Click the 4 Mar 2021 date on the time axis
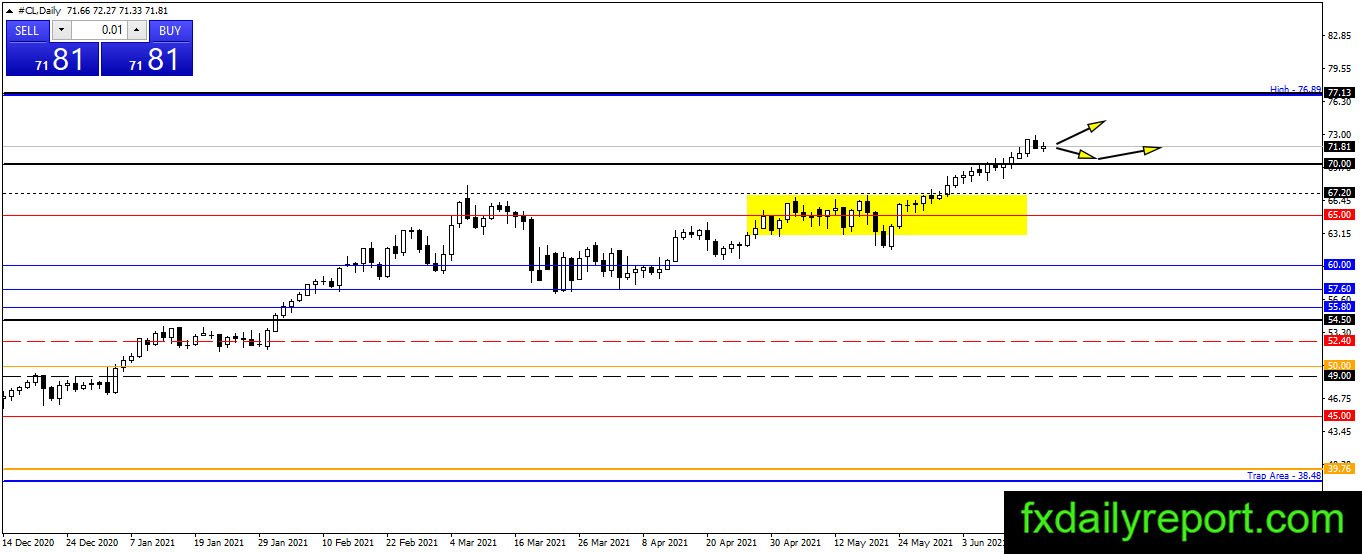 [473, 543]
